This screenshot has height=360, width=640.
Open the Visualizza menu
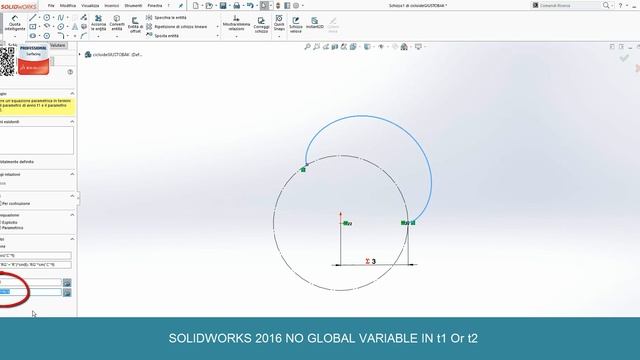pyautogui.click(x=90, y=6)
